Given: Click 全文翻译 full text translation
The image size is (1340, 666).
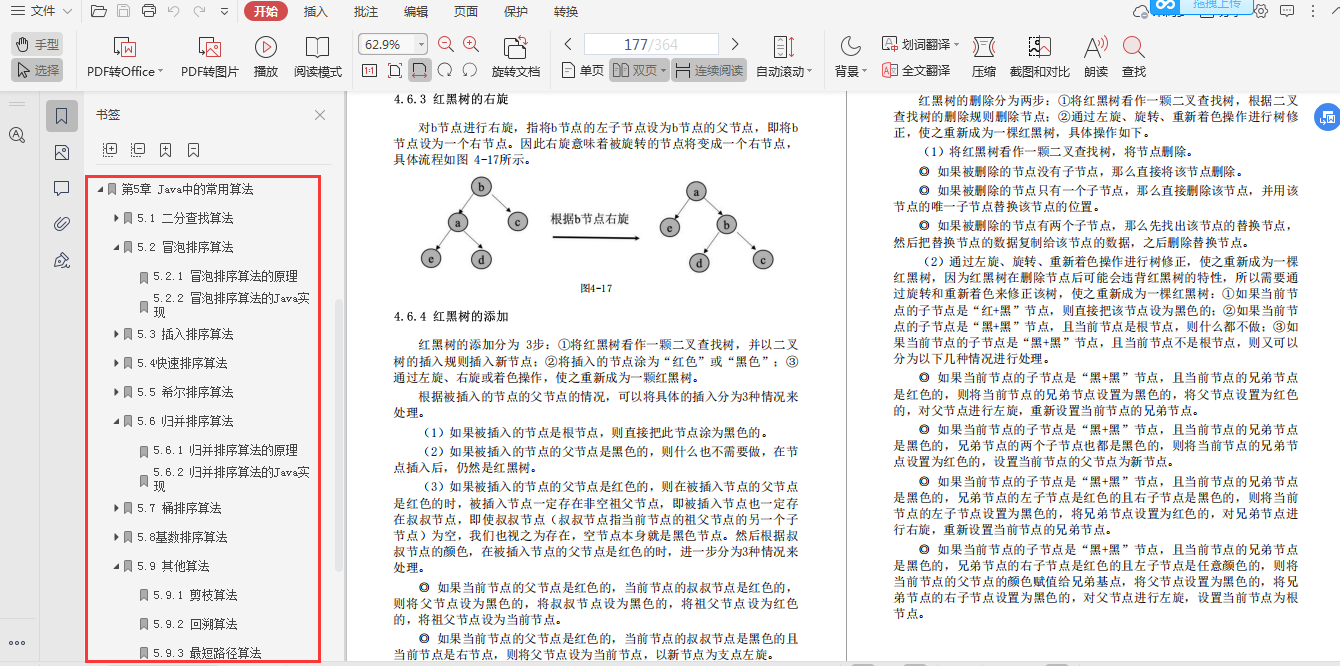Looking at the screenshot, I should pos(916,70).
